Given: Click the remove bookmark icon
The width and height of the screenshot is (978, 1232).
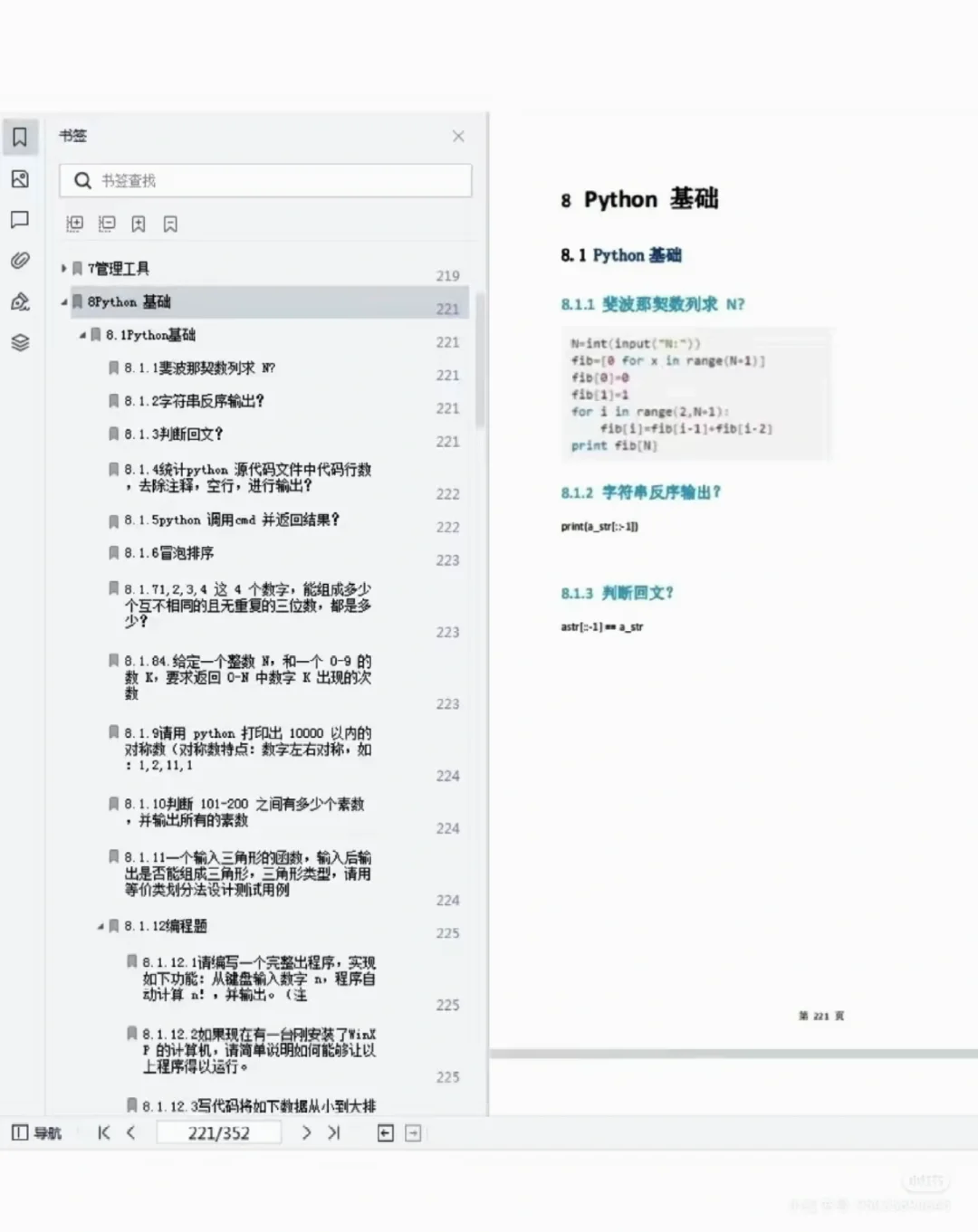Looking at the screenshot, I should [x=170, y=224].
